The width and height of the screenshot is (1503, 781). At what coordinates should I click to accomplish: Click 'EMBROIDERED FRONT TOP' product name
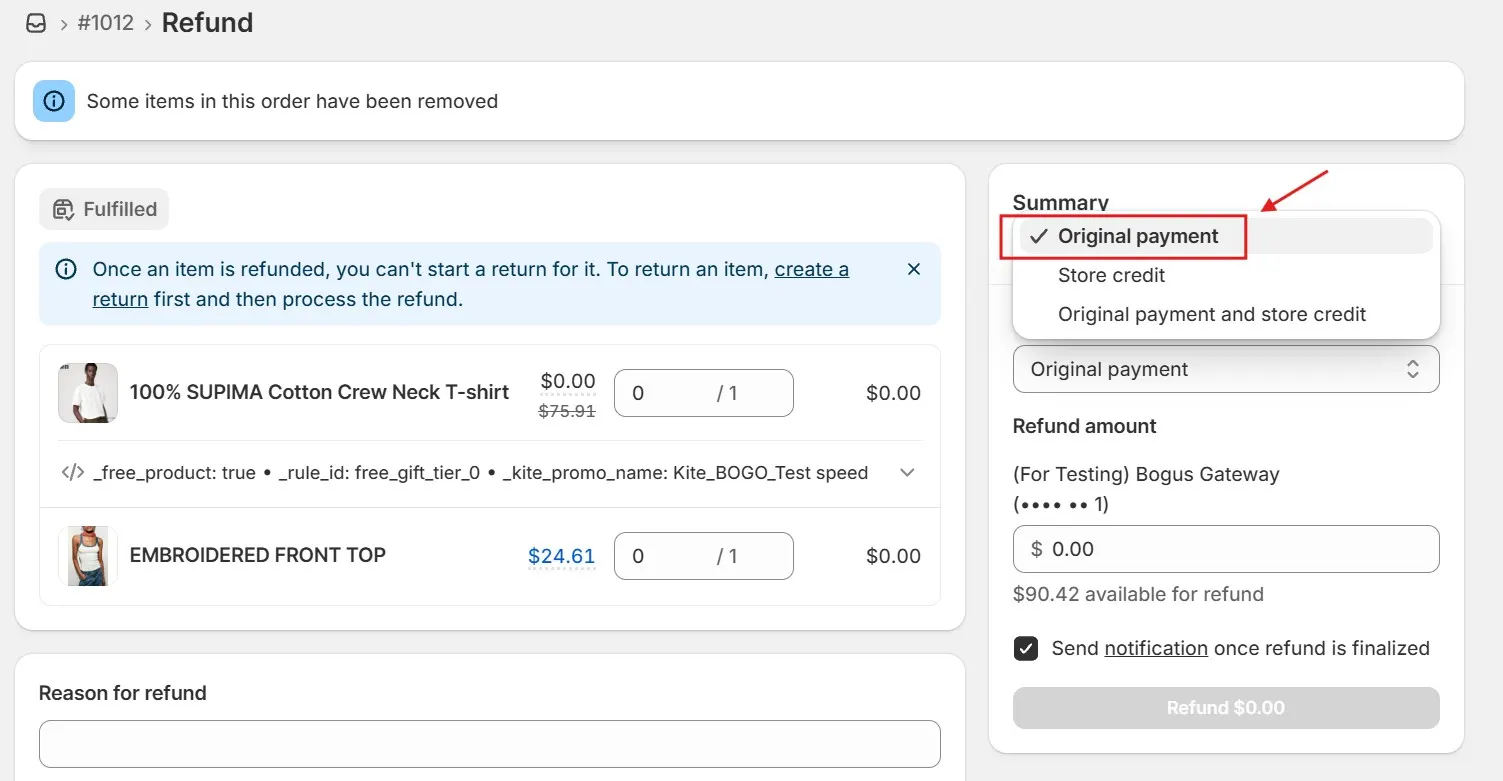(x=258, y=555)
